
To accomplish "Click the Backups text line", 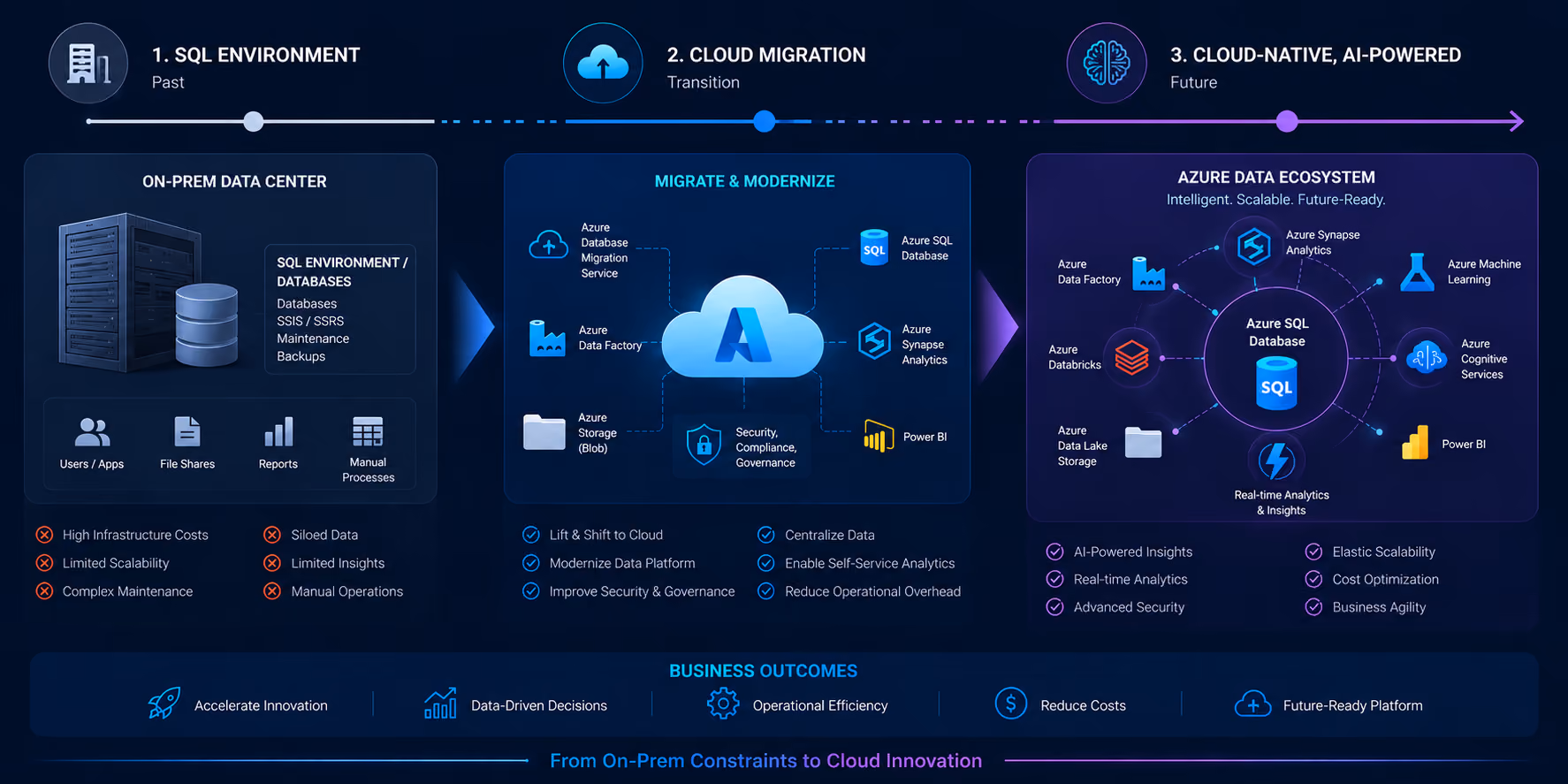I will (301, 356).
